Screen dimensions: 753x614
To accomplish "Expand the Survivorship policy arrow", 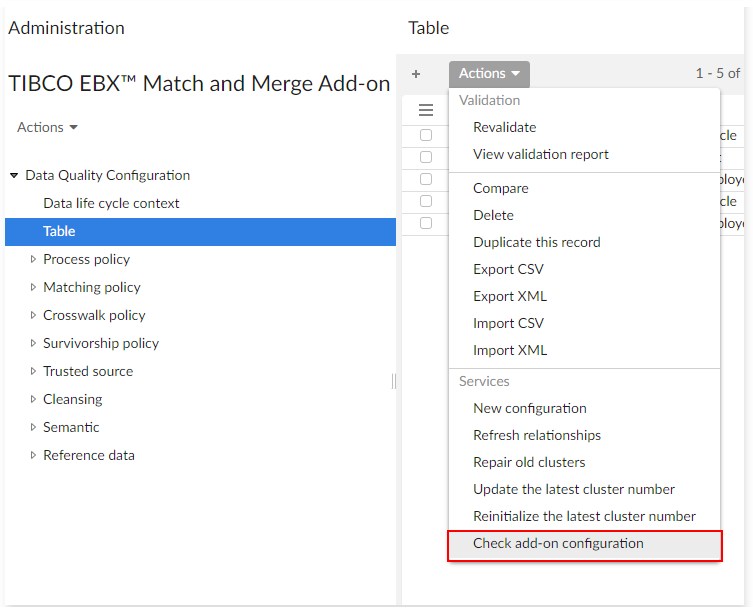I will click(33, 343).
